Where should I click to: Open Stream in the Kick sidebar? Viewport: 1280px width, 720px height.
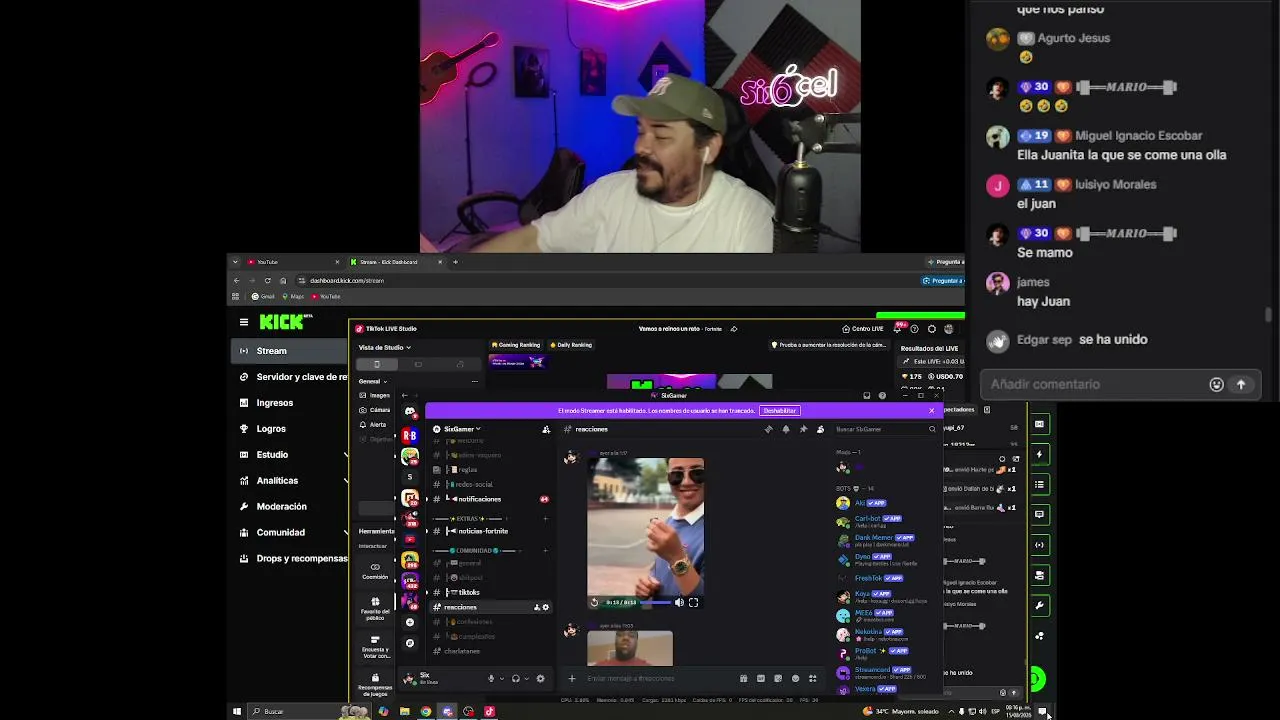(290, 351)
